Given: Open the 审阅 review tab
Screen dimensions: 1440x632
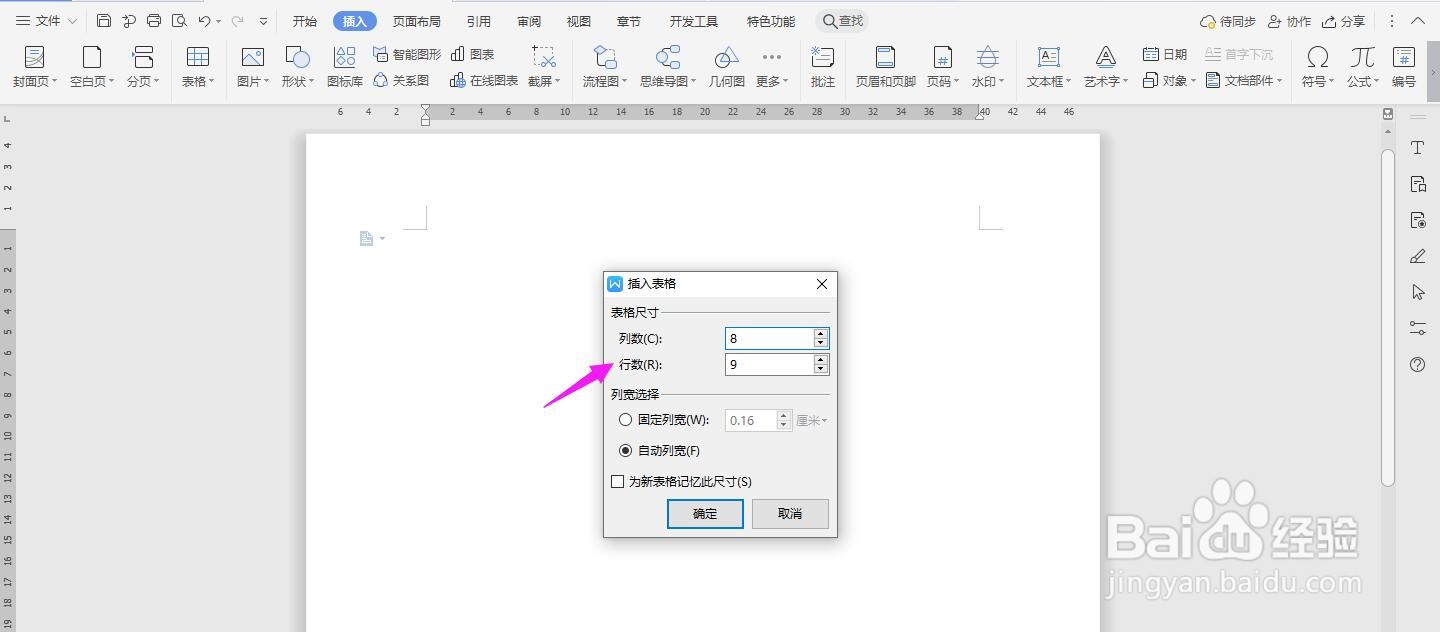Looking at the screenshot, I should tap(528, 19).
